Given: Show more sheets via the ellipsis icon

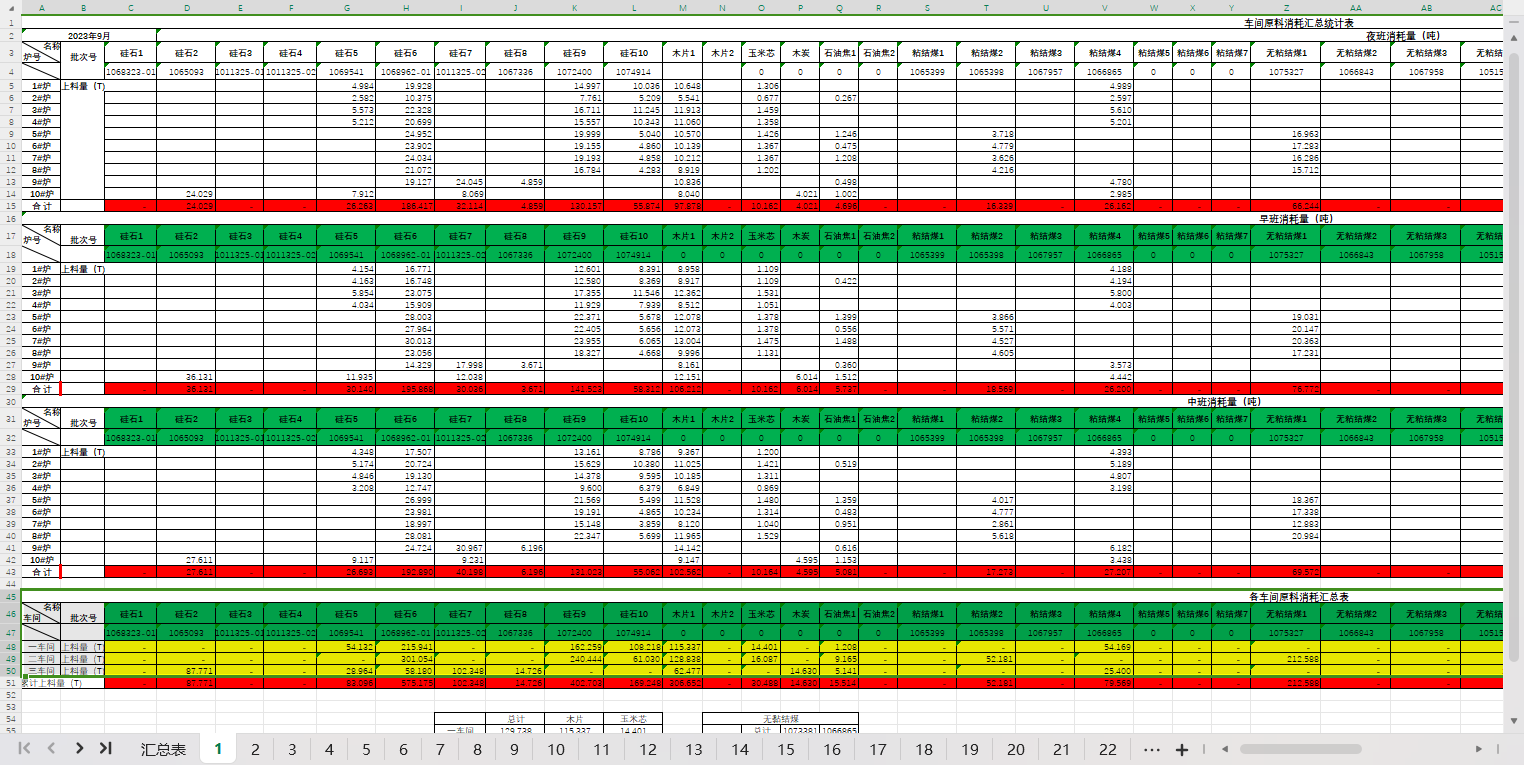Looking at the screenshot, I should click(x=1151, y=750).
